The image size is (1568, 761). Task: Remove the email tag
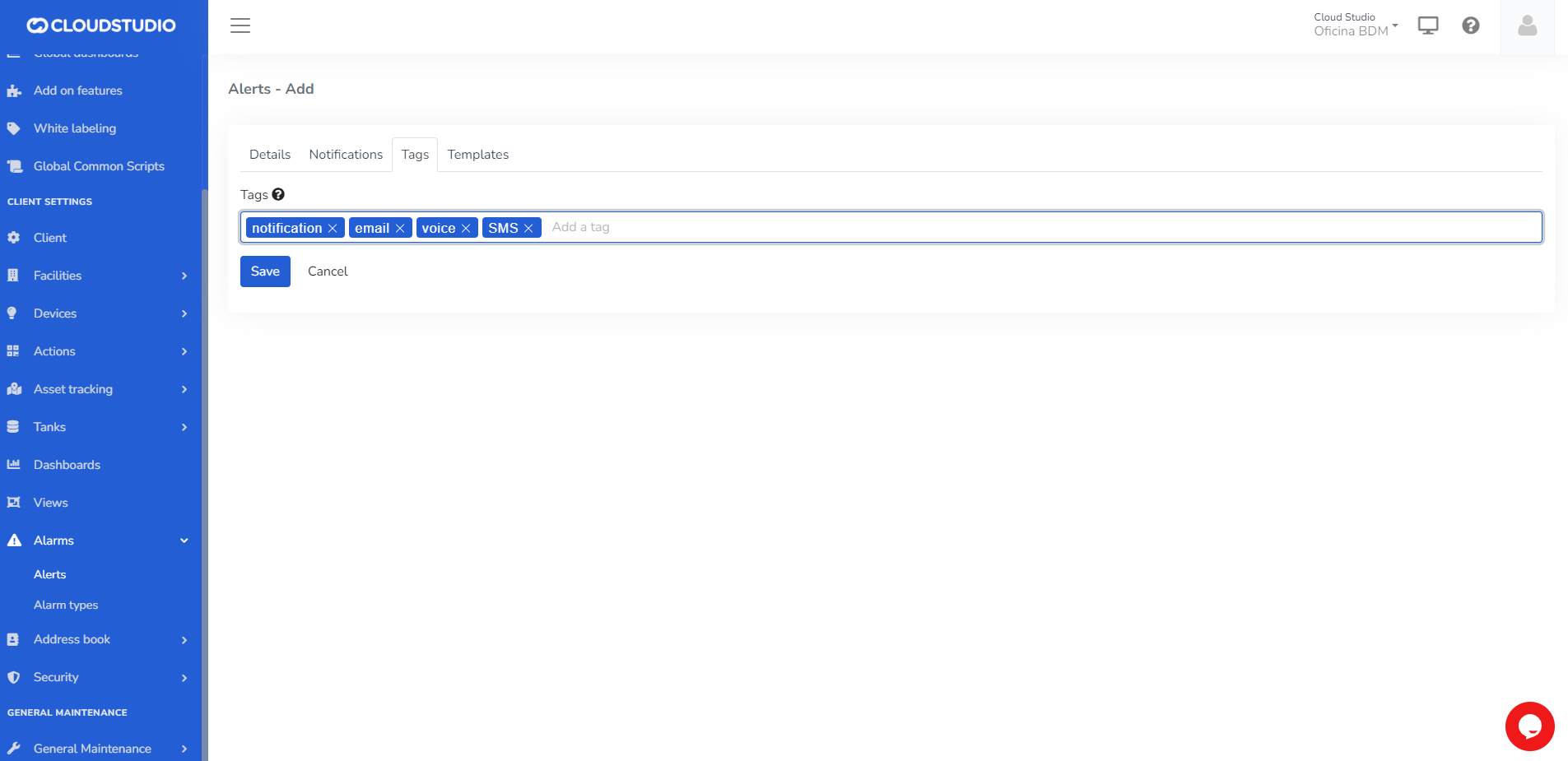400,229
